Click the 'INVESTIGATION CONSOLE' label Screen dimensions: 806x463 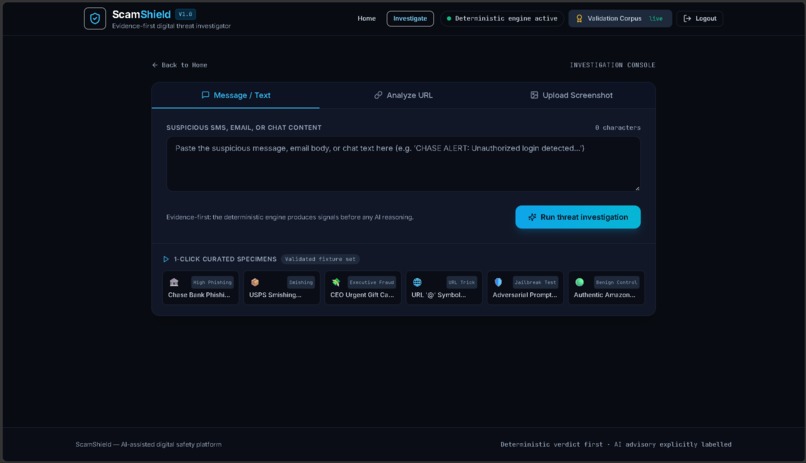pos(612,65)
